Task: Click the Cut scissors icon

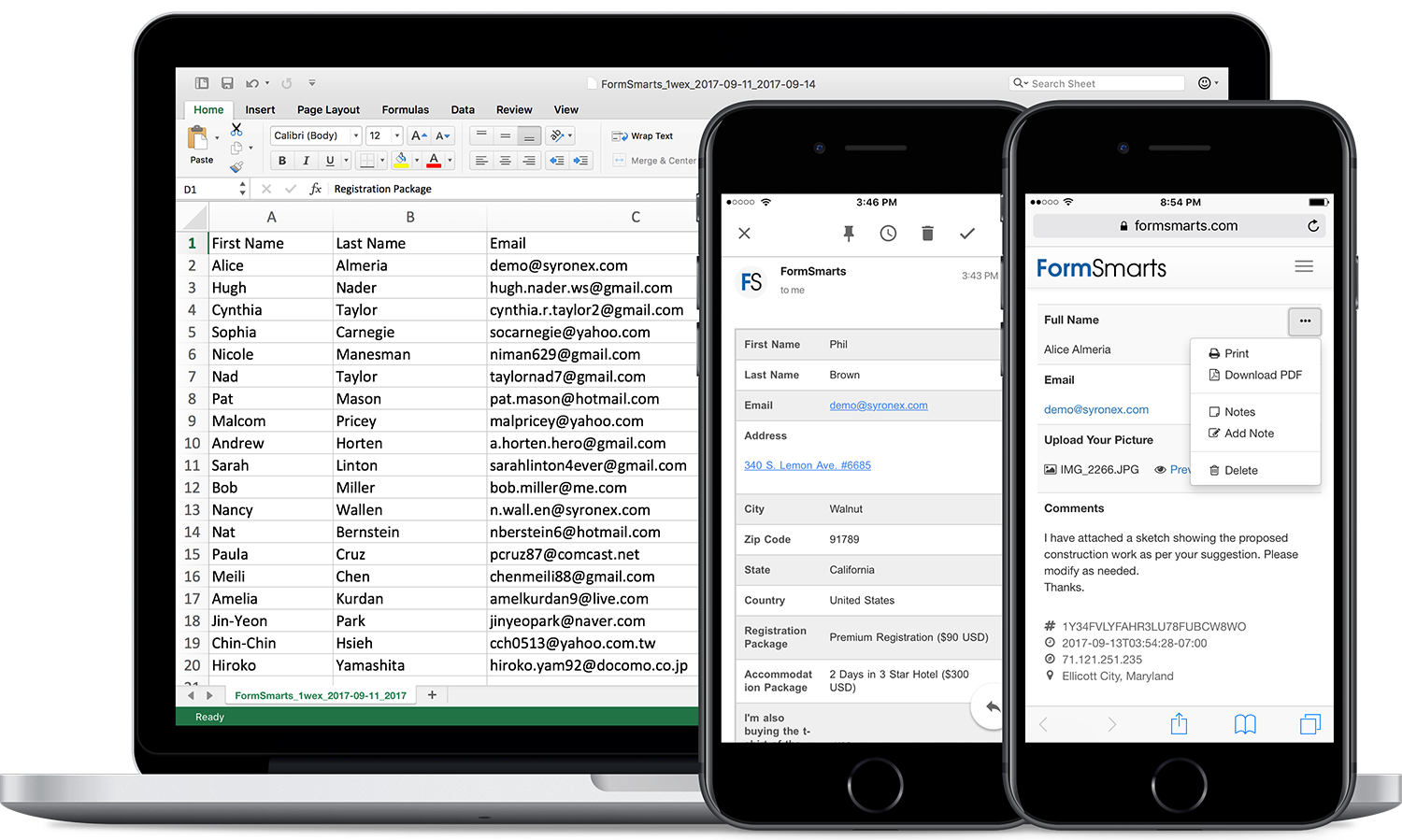Action: pyautogui.click(x=236, y=129)
